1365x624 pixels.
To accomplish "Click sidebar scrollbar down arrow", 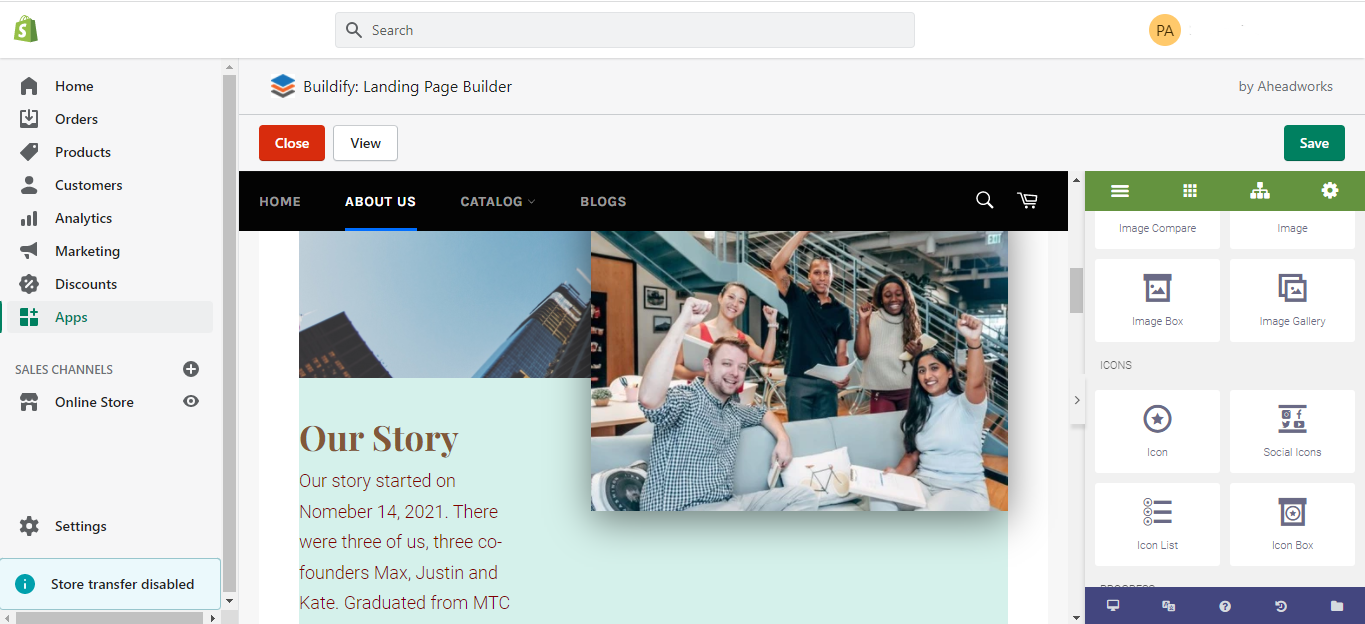I will point(230,601).
